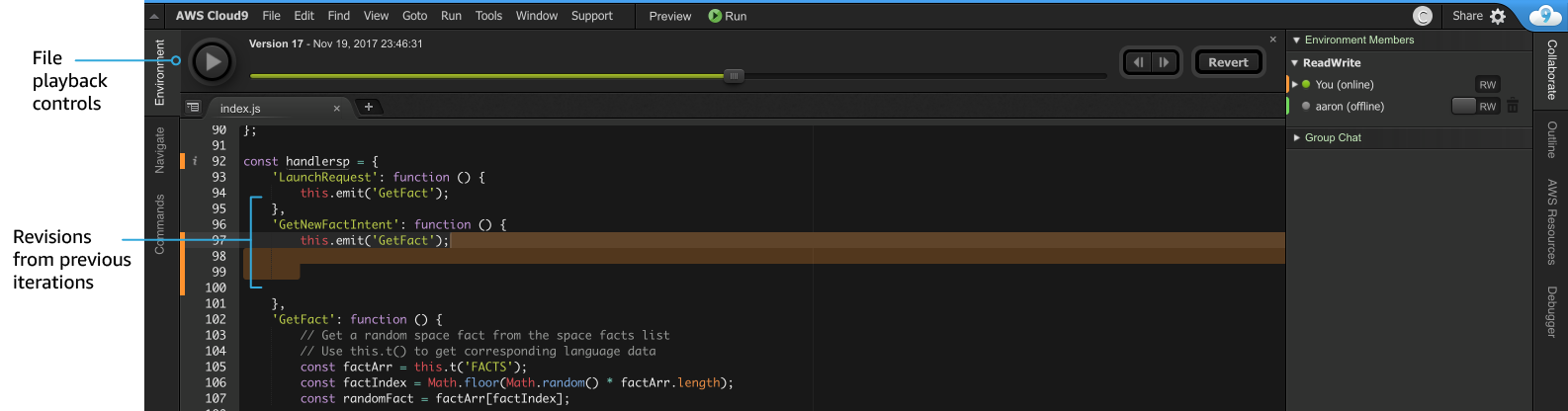
Task: Click the Share button
Action: click(1467, 16)
